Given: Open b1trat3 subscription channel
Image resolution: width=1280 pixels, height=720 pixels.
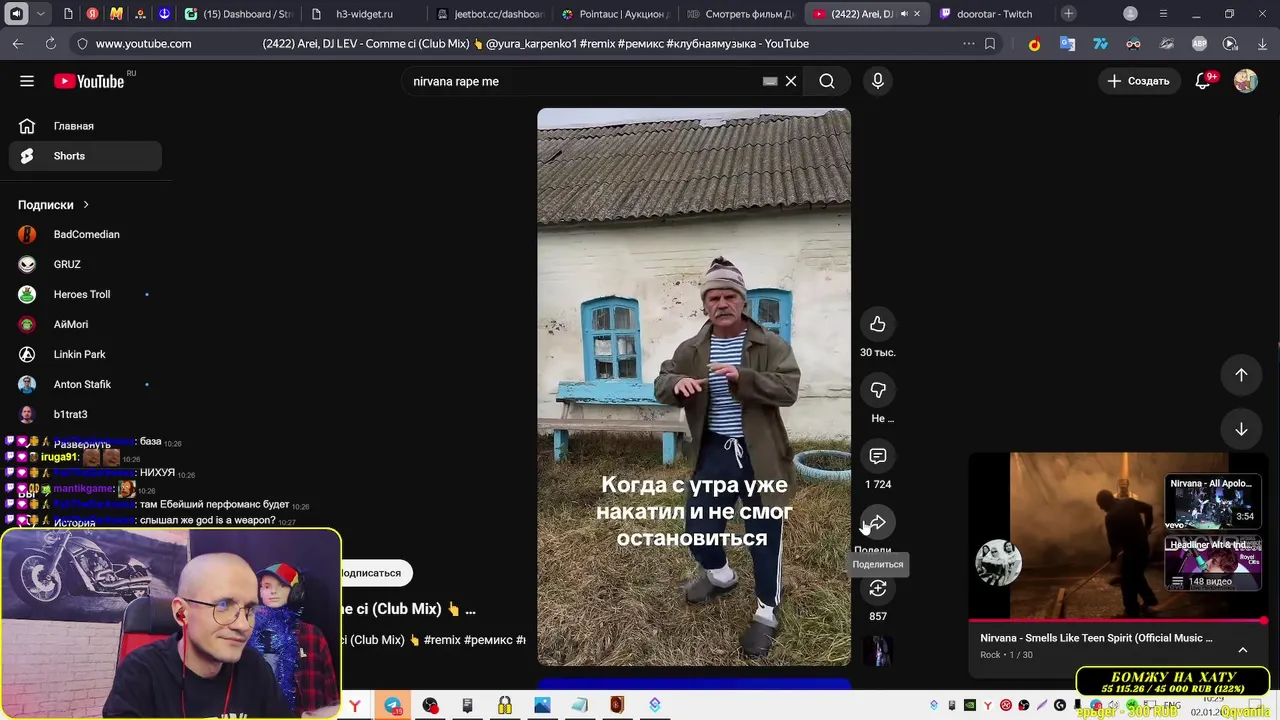Looking at the screenshot, I should [x=86, y=414].
